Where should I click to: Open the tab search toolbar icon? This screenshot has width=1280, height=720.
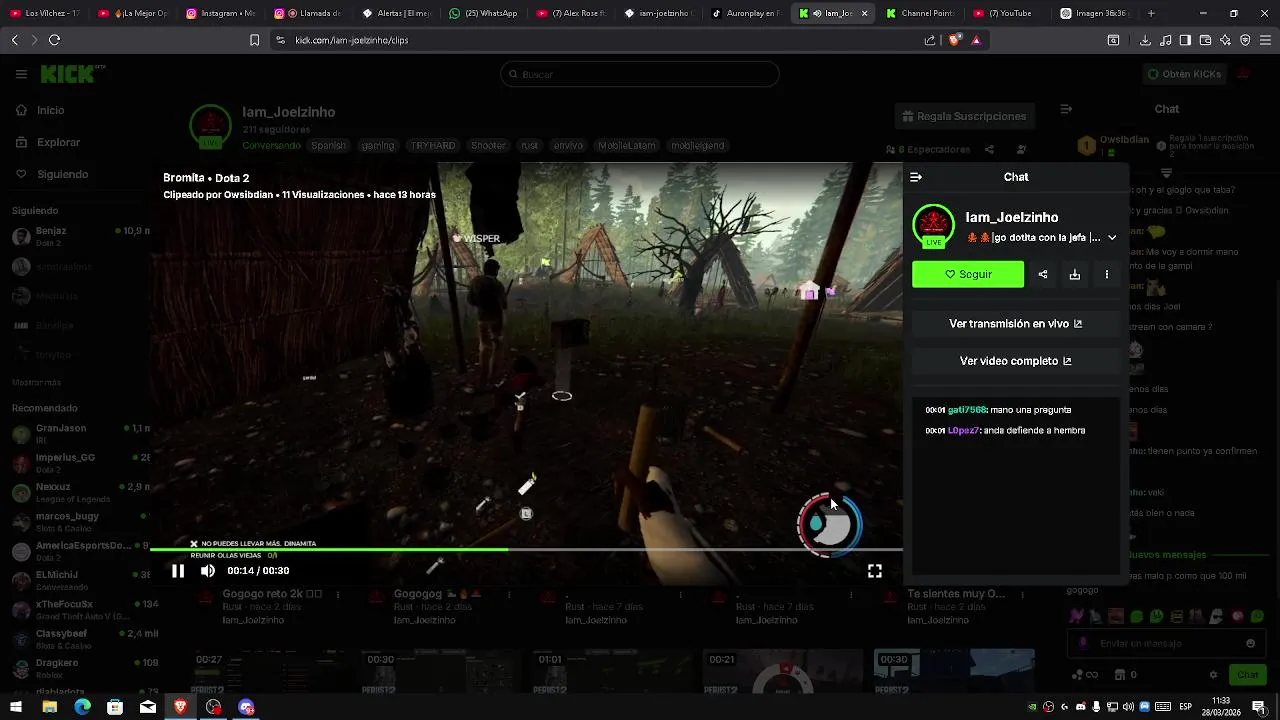[x=1113, y=40]
